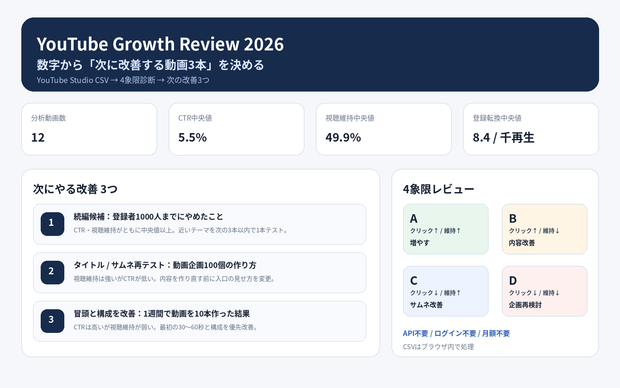Select quadrant C blue card サムネ改善
Viewport: 620px width, 388px height.
point(446,291)
